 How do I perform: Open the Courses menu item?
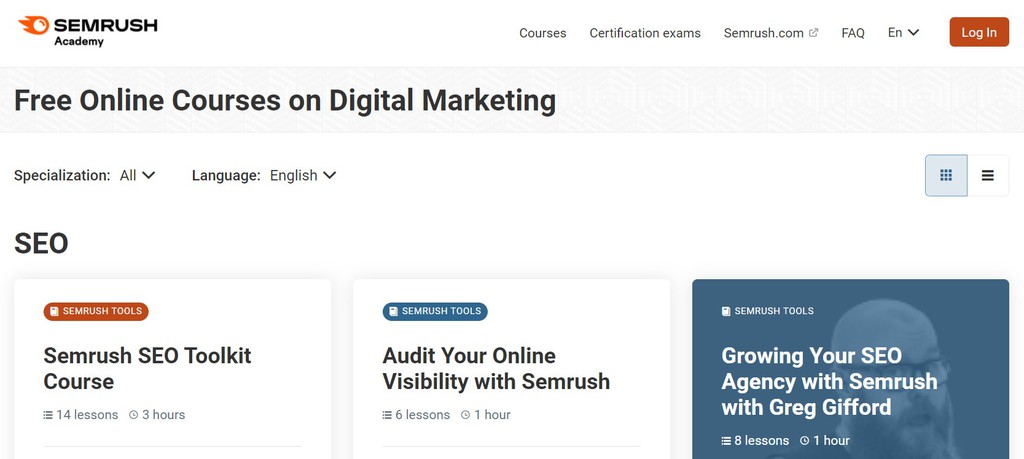click(542, 33)
